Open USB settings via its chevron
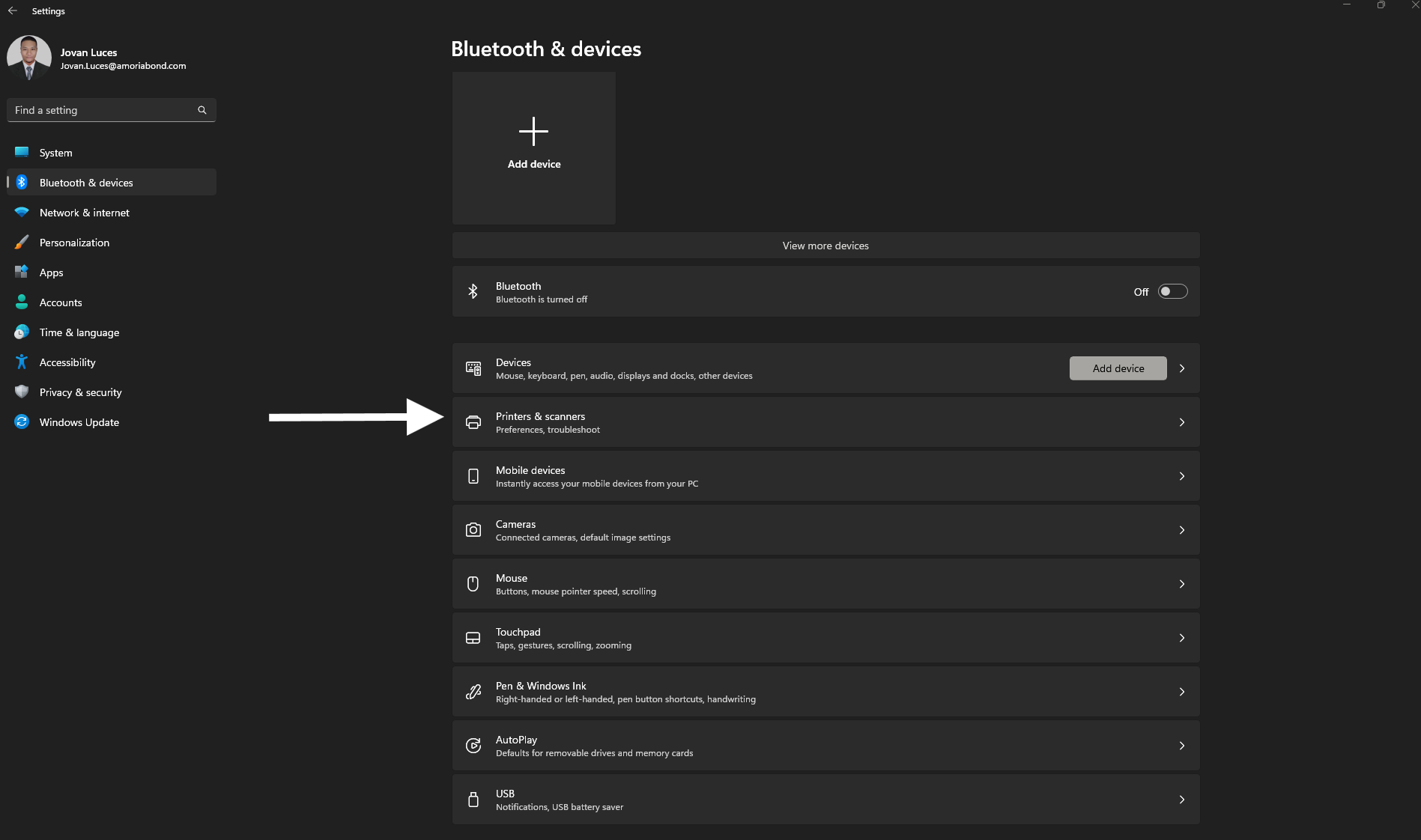 pyautogui.click(x=1182, y=800)
